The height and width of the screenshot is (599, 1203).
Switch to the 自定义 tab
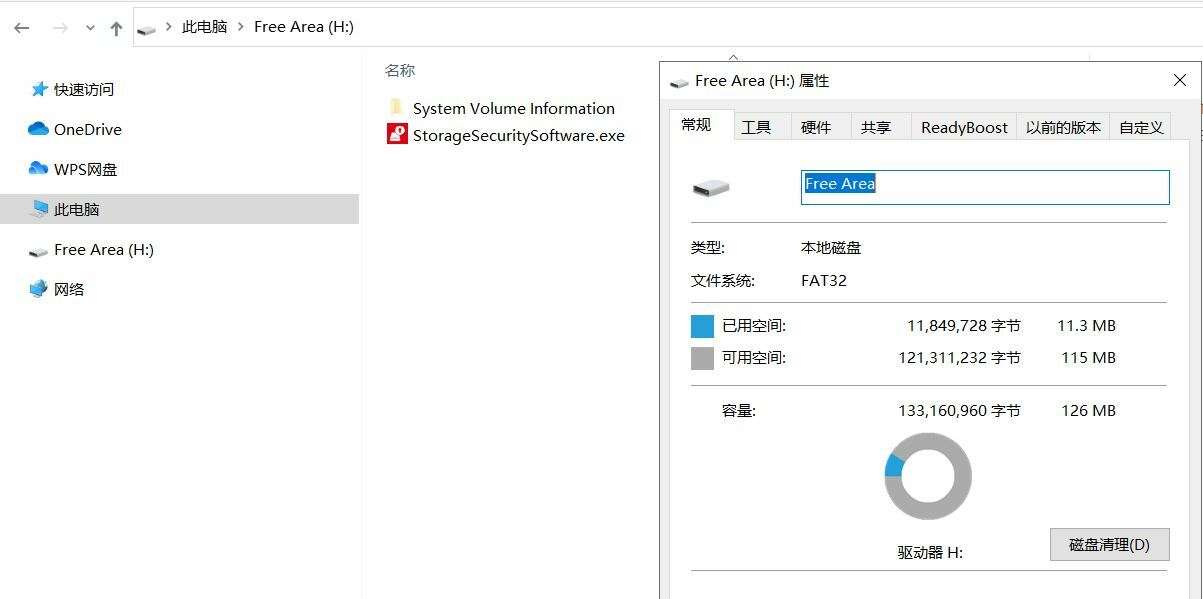pos(1141,127)
